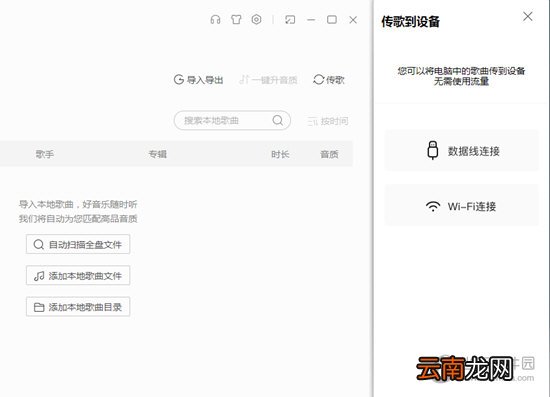
Task: Choose Wi-Fi连接 connection option
Action: (462, 206)
